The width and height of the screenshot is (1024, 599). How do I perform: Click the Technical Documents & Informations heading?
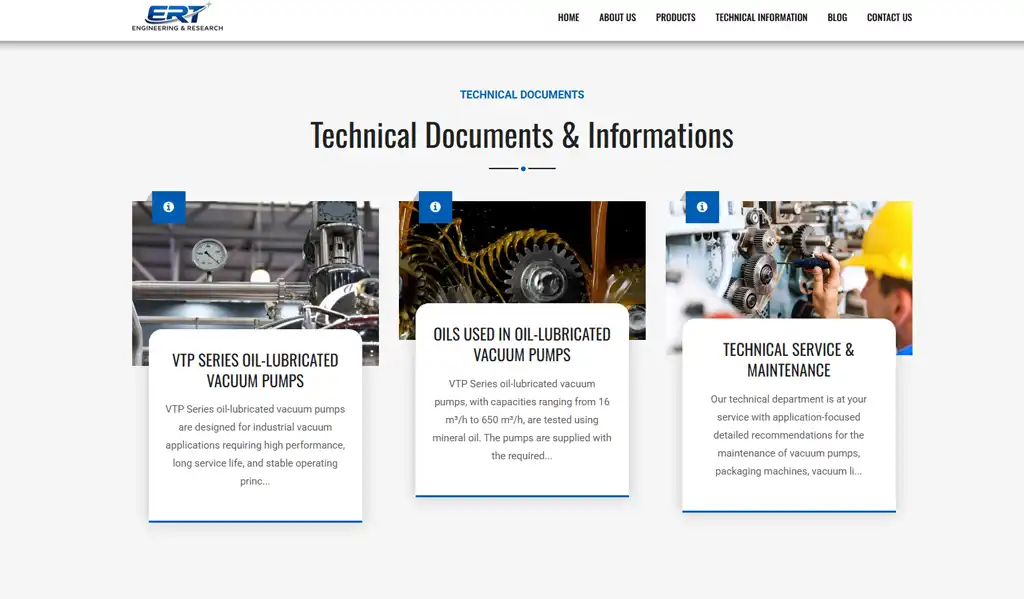[521, 135]
